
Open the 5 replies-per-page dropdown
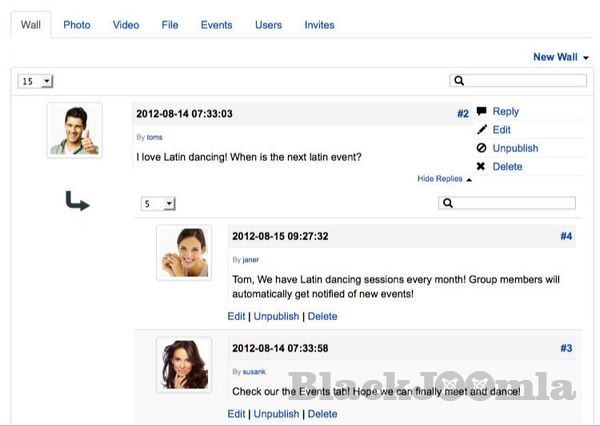click(158, 204)
